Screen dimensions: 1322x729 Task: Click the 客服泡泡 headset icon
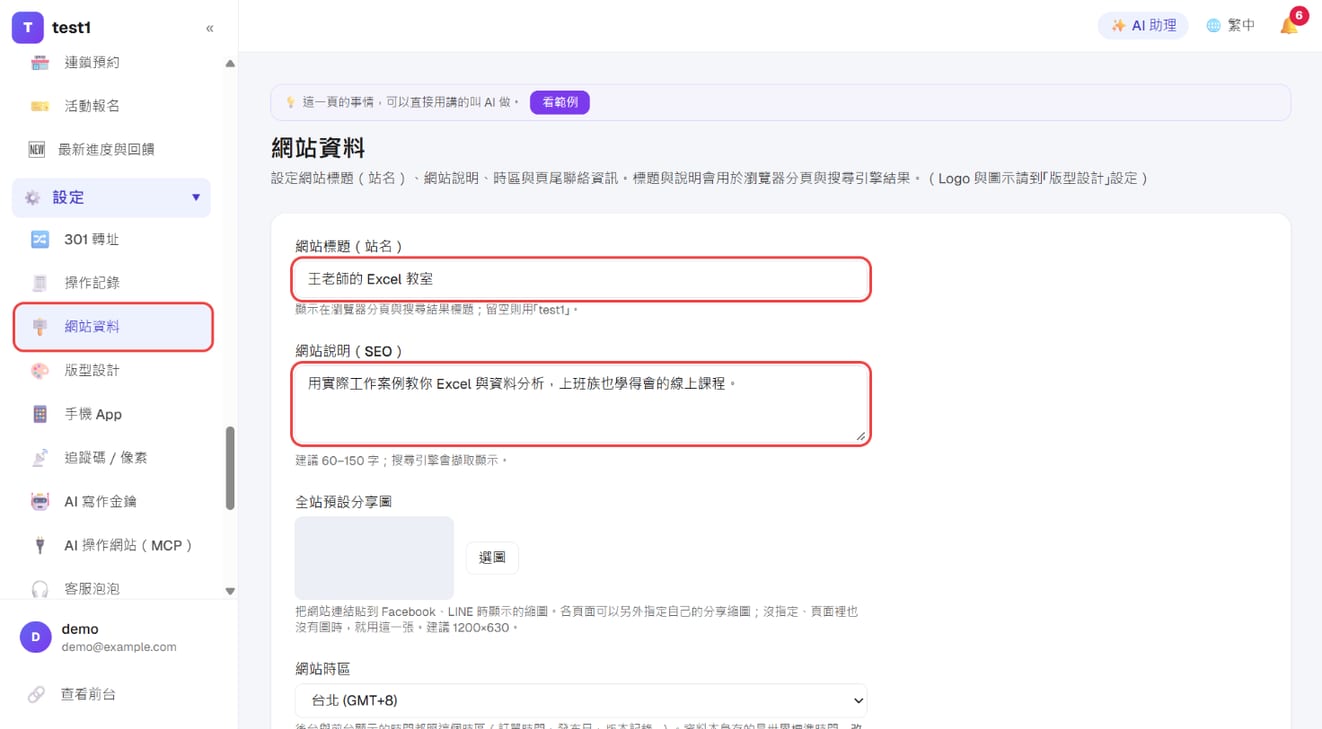pyautogui.click(x=40, y=589)
